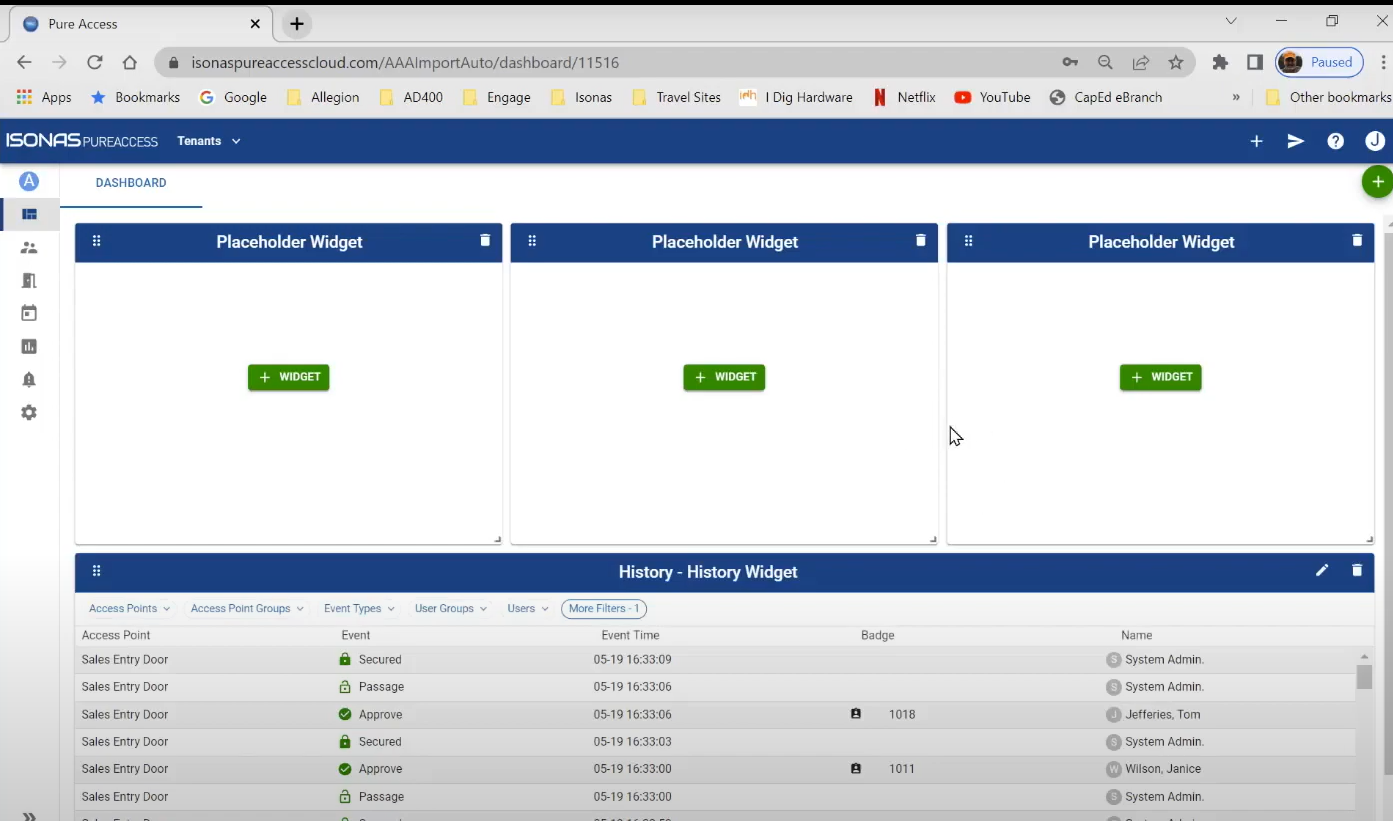Delete the second Placeholder Widget

tap(921, 240)
